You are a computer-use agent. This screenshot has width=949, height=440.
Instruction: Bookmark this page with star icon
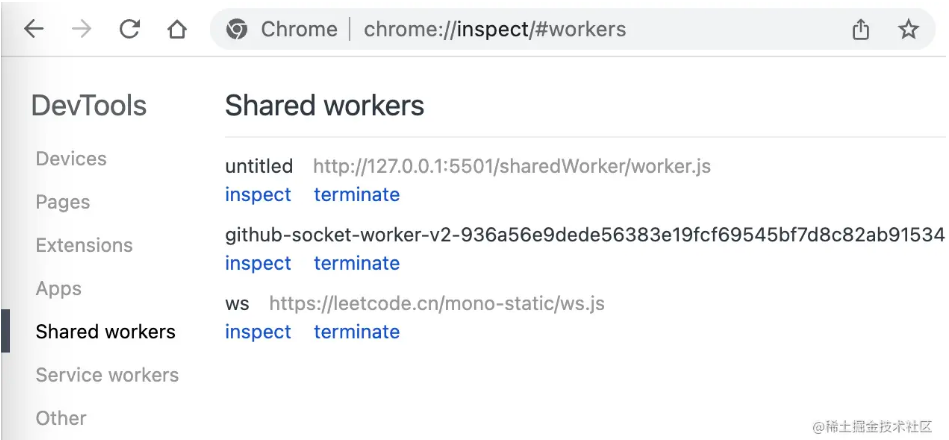908,29
